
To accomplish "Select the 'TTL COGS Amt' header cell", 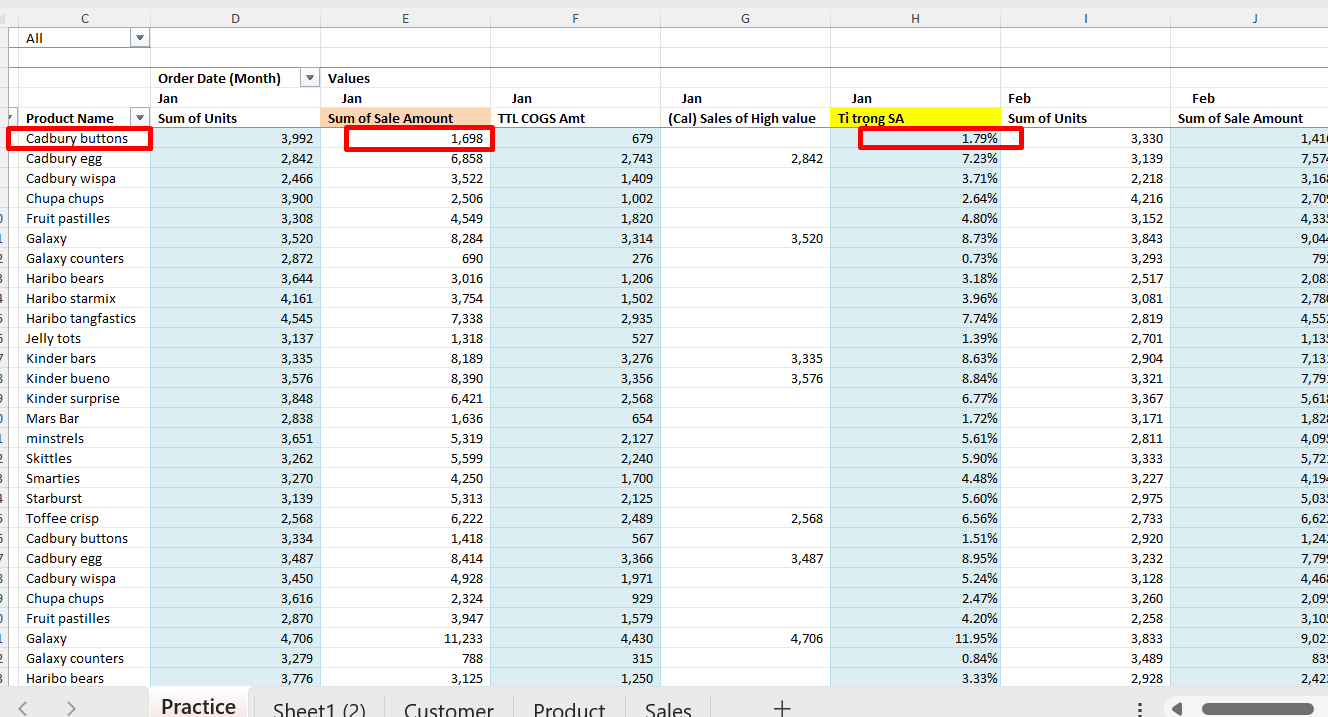I will [575, 118].
